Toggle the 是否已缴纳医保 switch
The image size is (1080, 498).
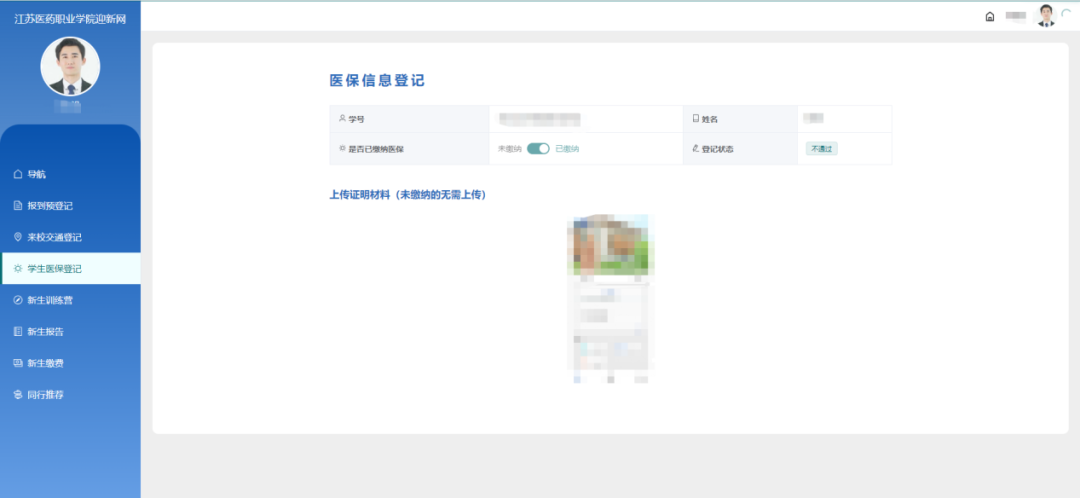click(538, 148)
